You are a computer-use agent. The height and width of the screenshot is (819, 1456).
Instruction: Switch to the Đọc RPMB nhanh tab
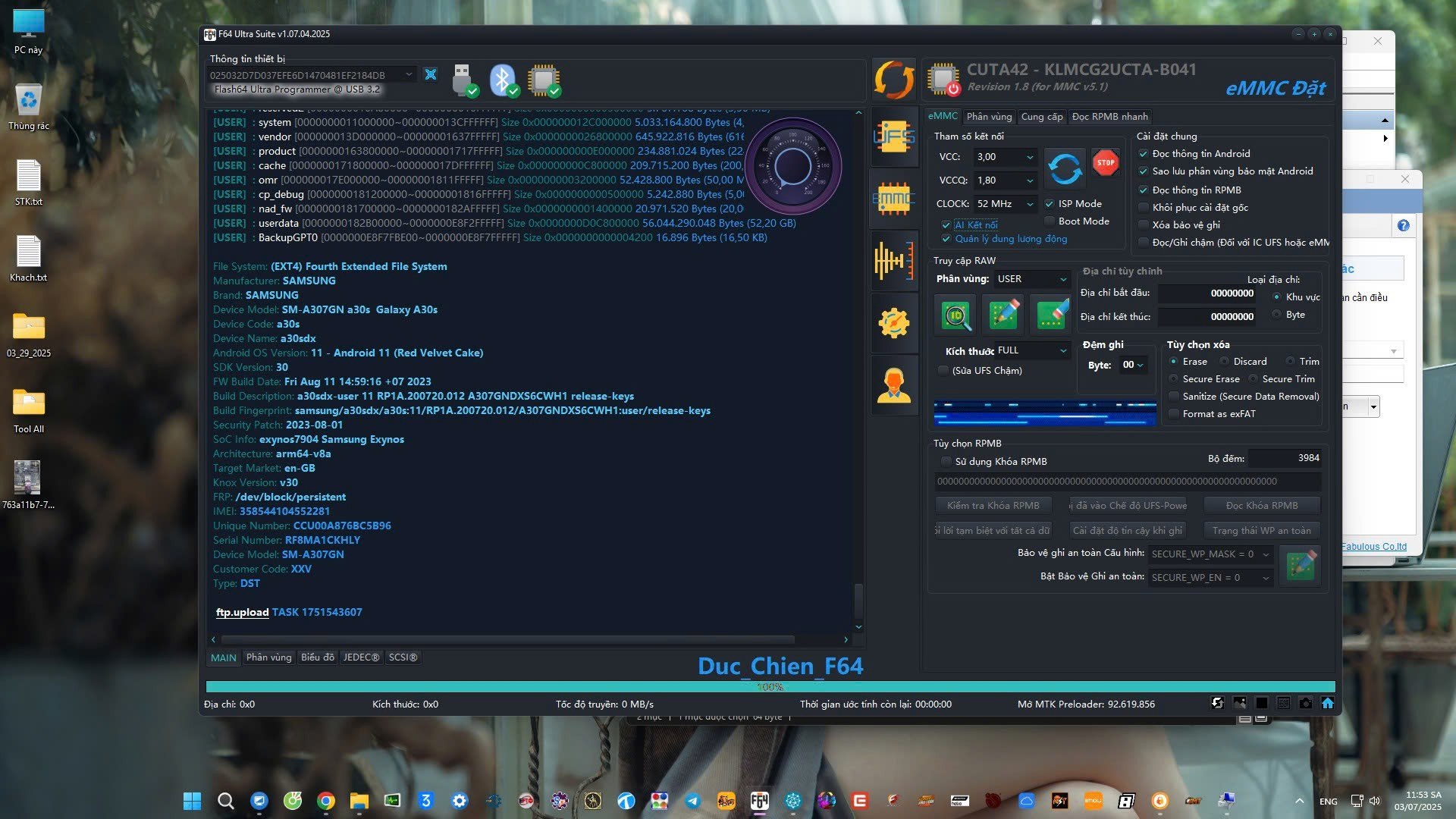click(x=1109, y=117)
